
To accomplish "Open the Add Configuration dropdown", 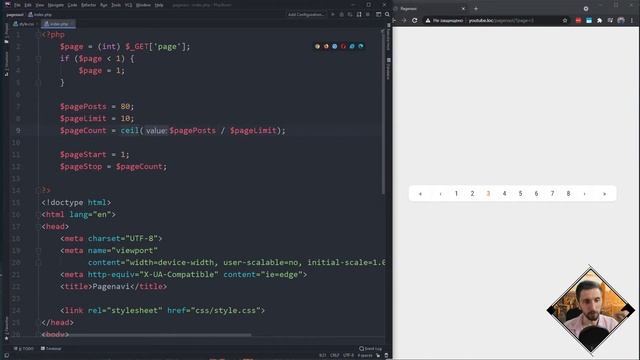I will 306,15.
